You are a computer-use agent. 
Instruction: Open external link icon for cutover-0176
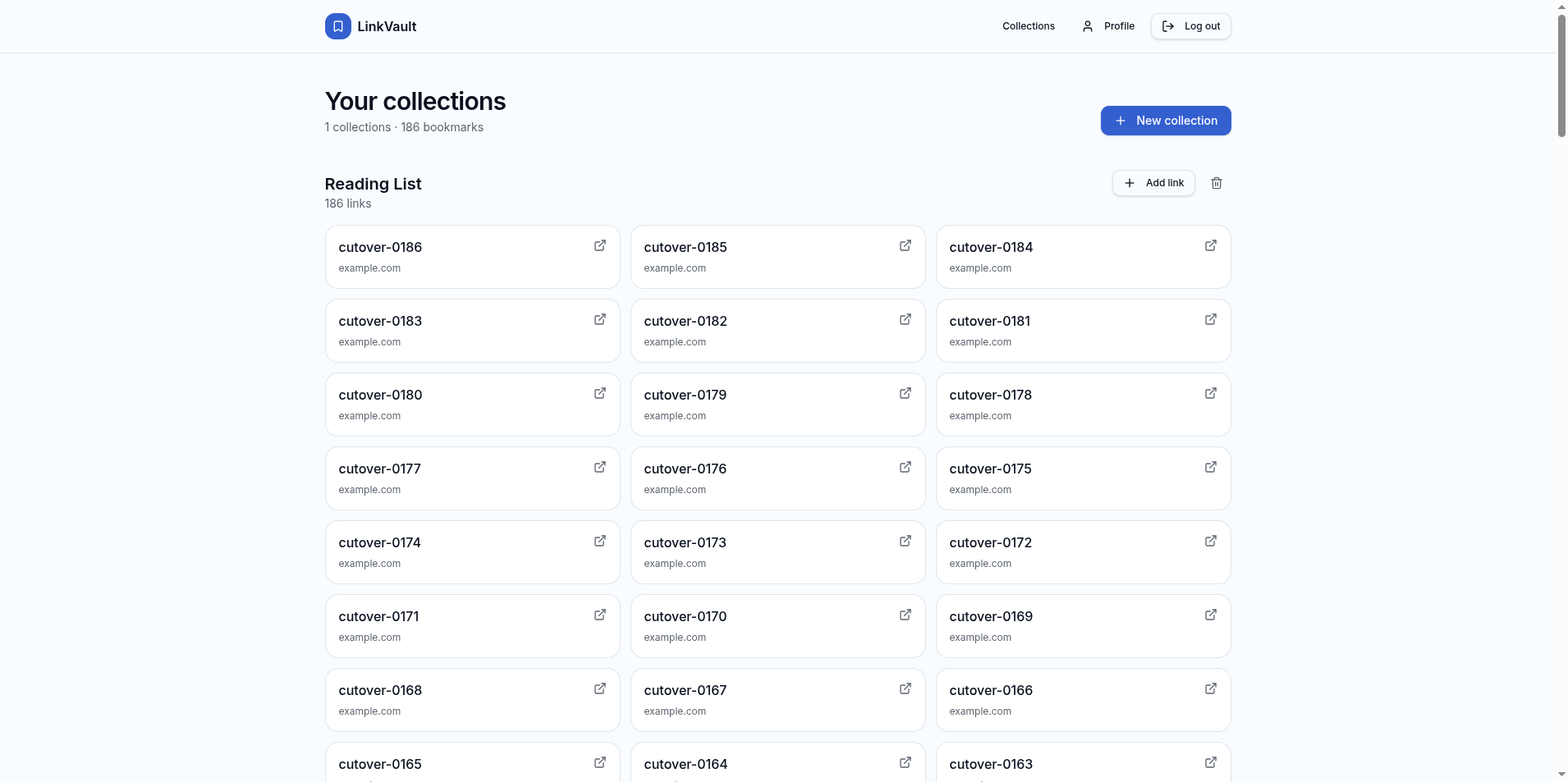[x=905, y=467]
